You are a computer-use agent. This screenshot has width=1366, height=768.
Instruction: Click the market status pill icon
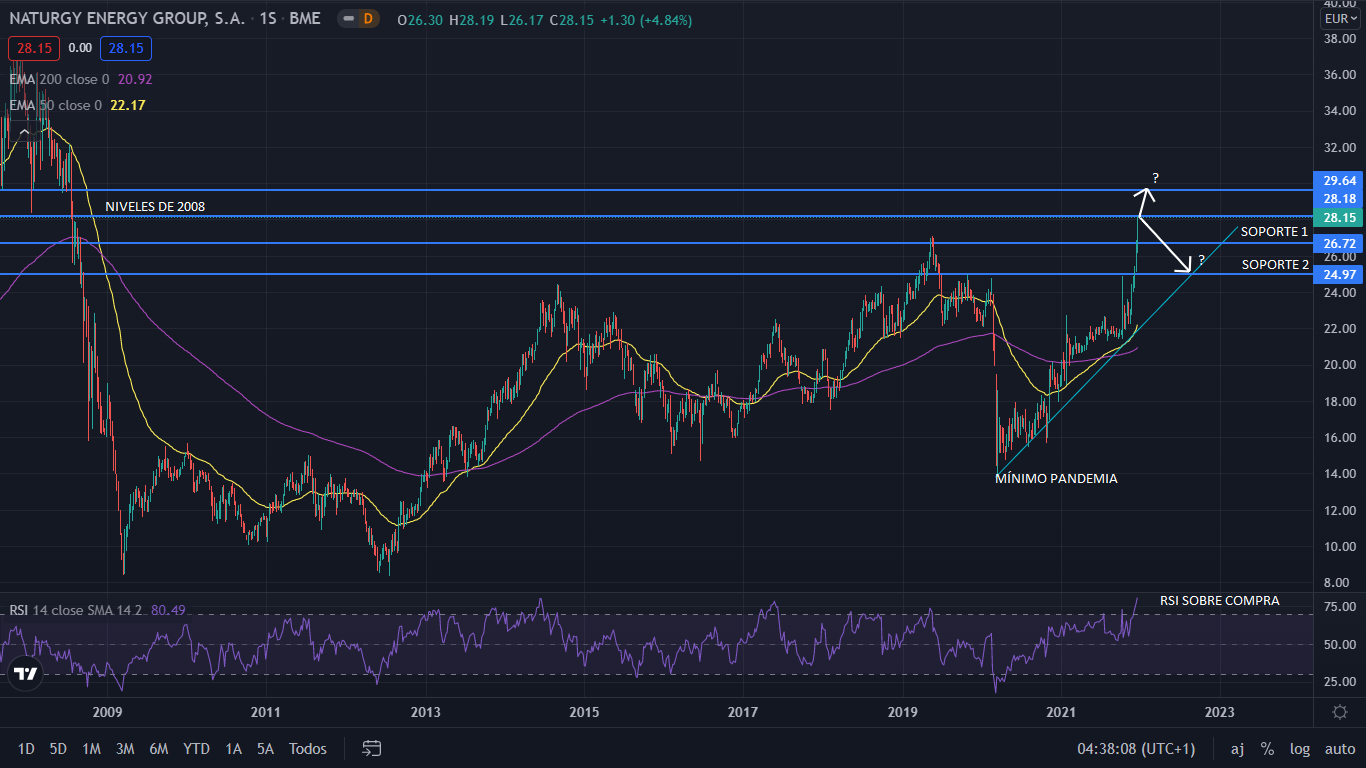click(x=344, y=19)
